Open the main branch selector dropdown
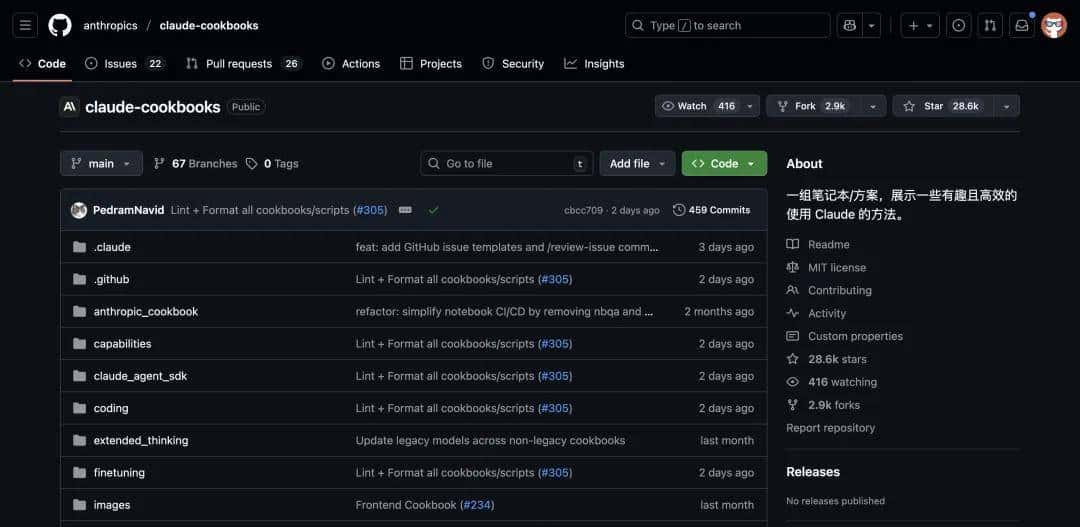 [x=101, y=163]
